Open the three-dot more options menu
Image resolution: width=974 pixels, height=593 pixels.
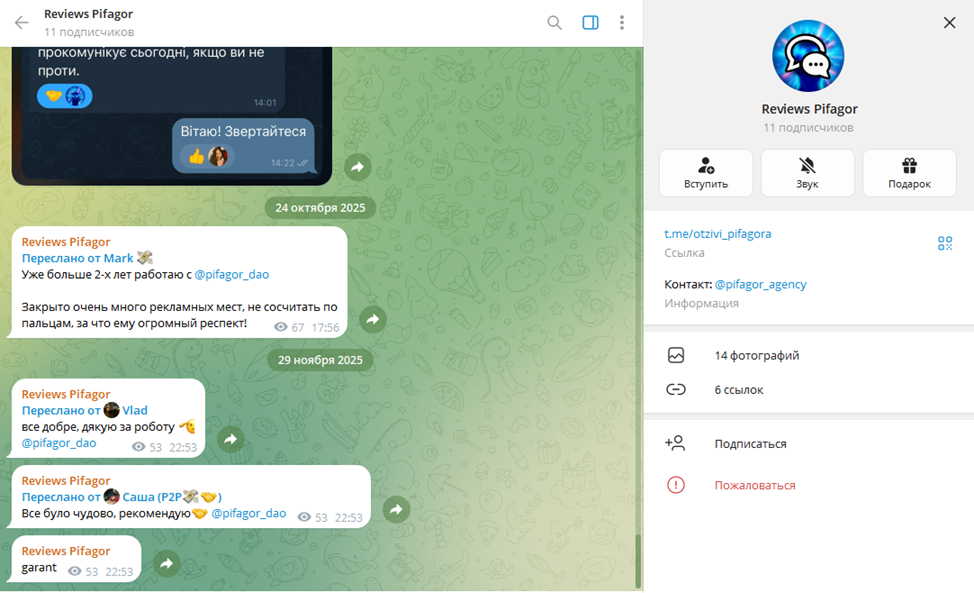[x=622, y=23]
